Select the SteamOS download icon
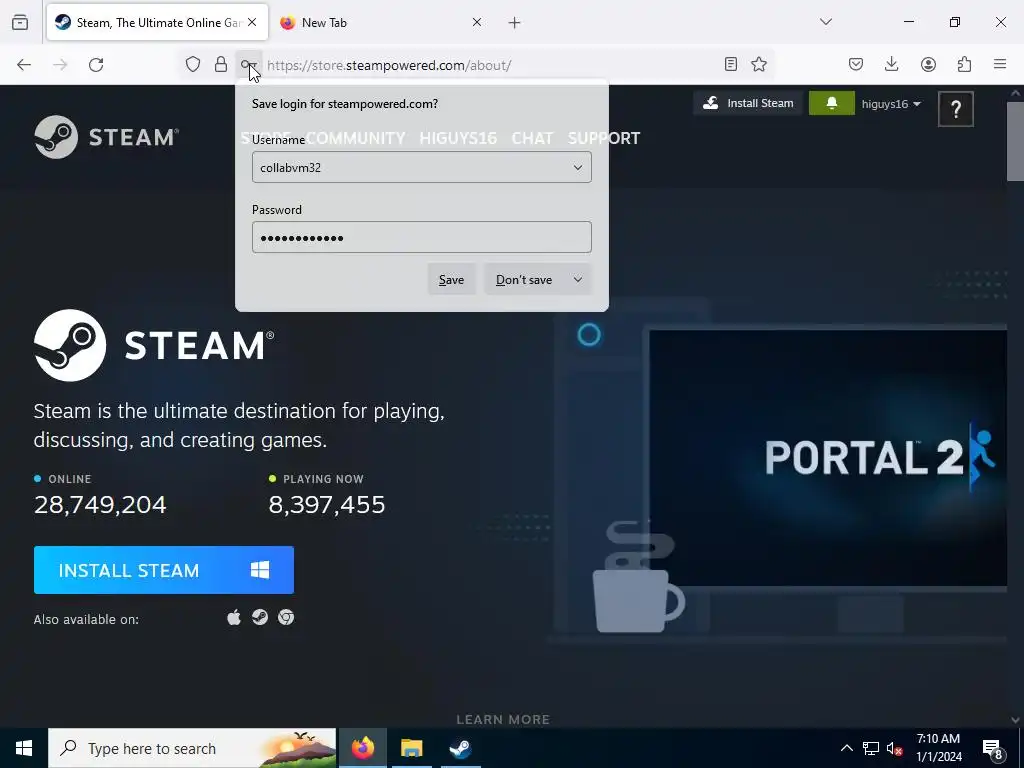This screenshot has height=768, width=1024. (260, 617)
